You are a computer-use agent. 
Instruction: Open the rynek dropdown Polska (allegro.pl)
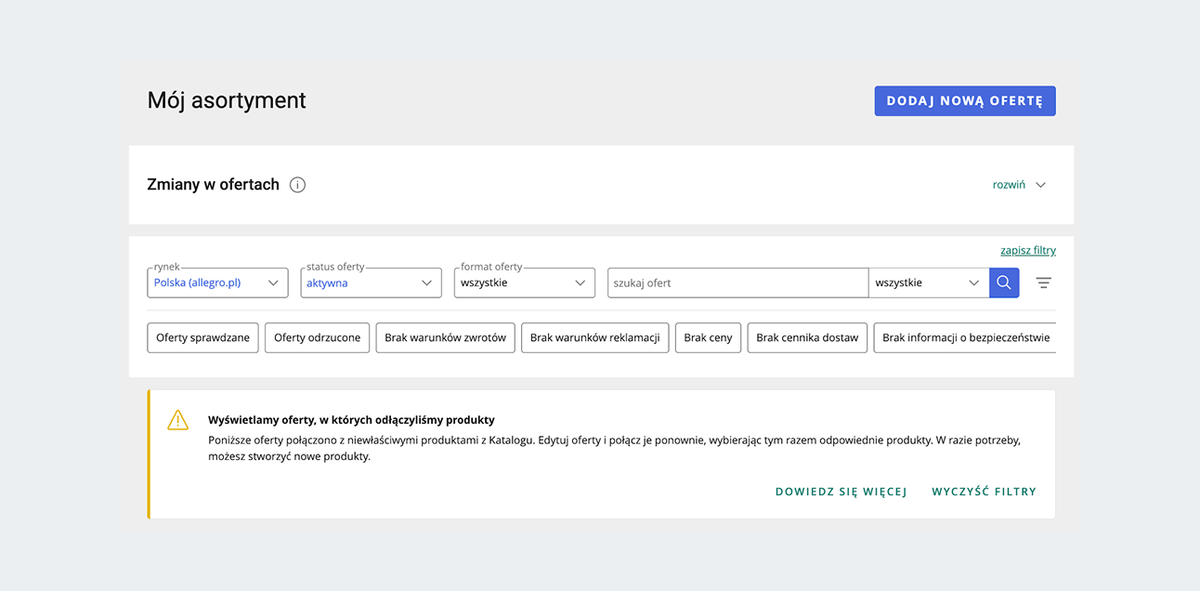(x=217, y=283)
